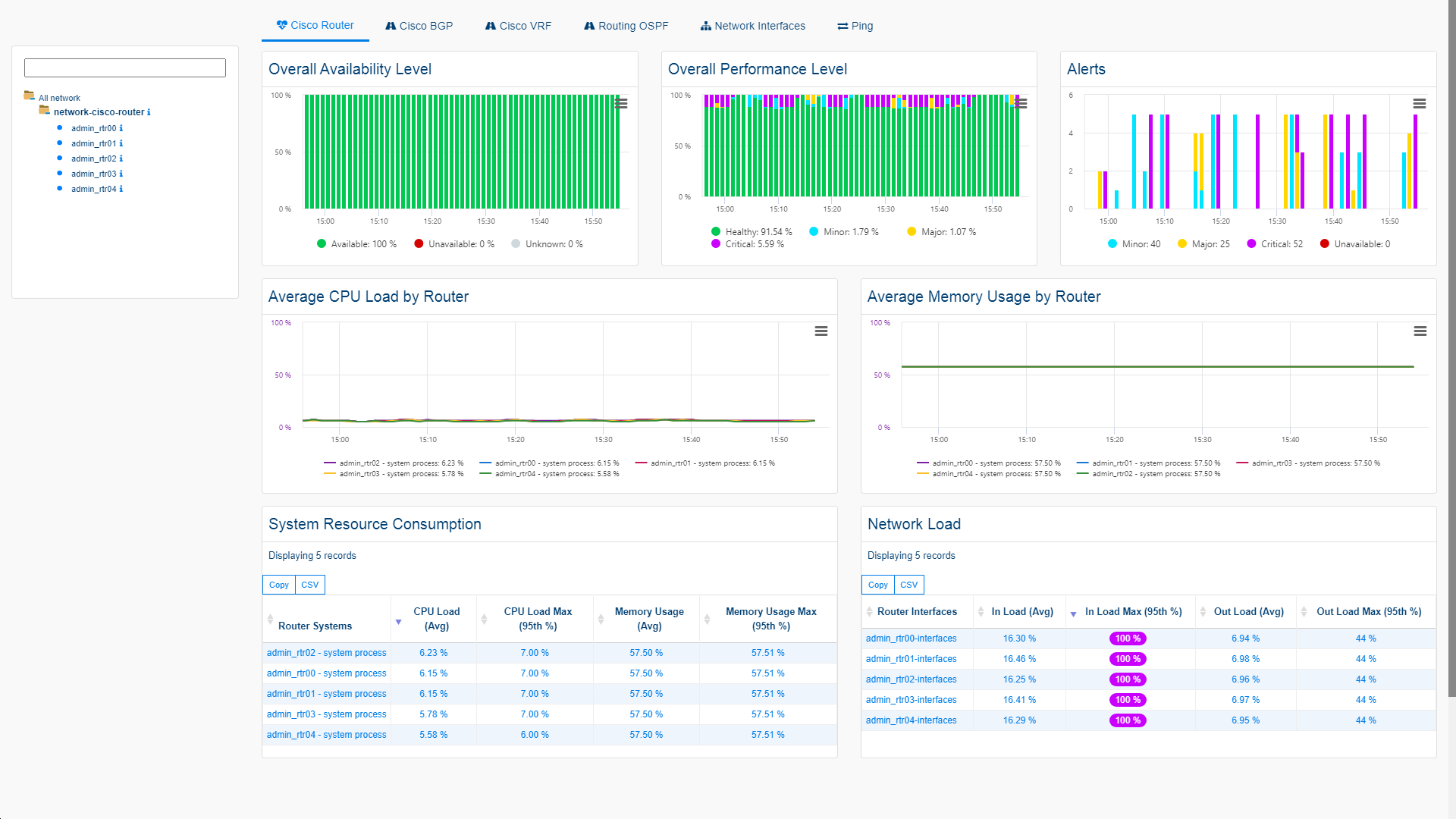Open the Overall Availability Level chart menu
1456x819 pixels.
click(x=621, y=104)
